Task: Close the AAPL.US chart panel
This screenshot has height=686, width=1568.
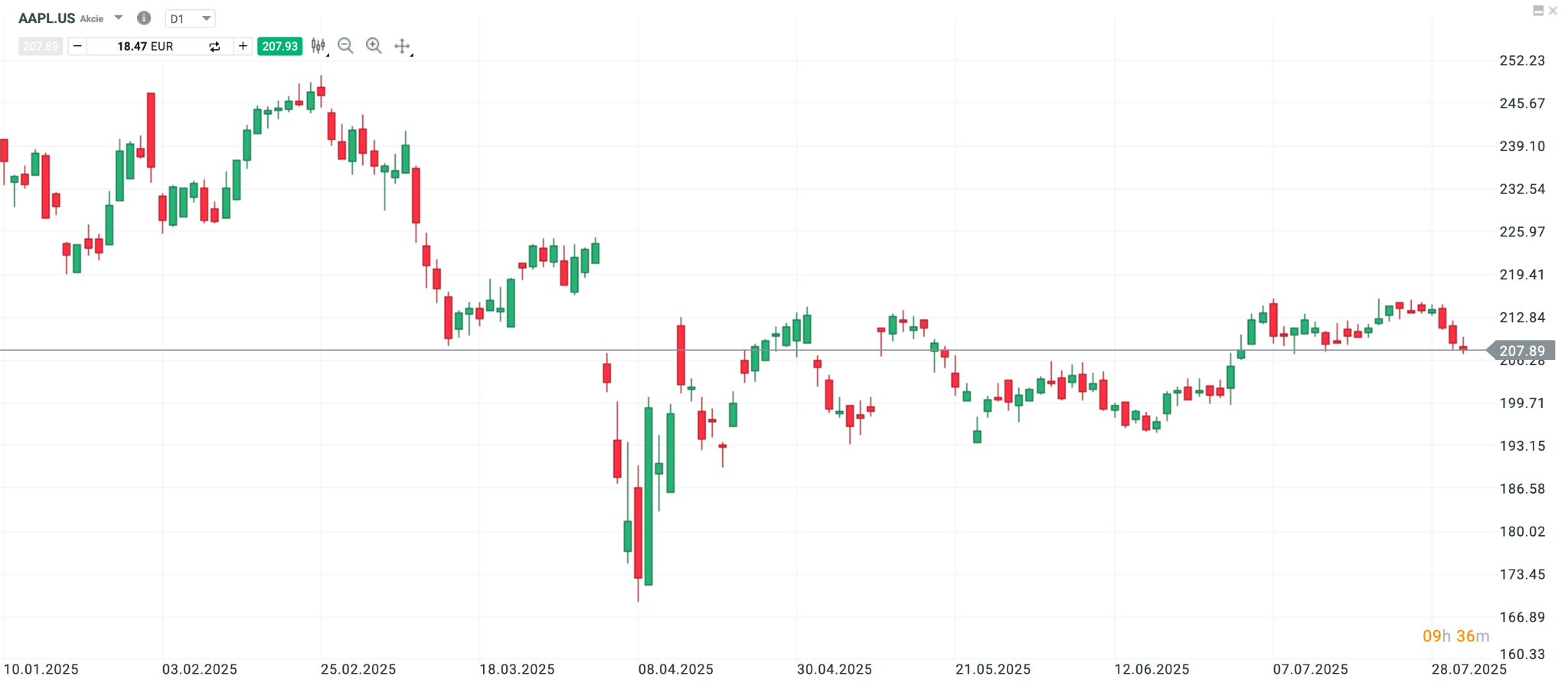Action: coord(1553,11)
